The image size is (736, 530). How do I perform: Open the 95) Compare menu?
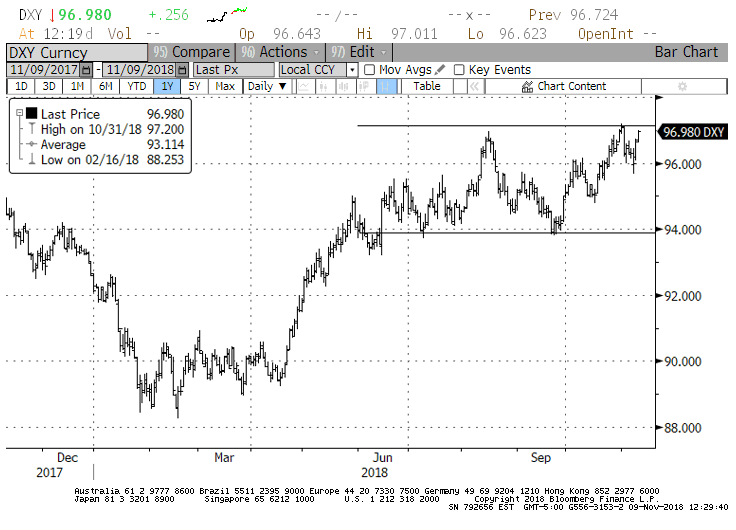pyautogui.click(x=191, y=52)
